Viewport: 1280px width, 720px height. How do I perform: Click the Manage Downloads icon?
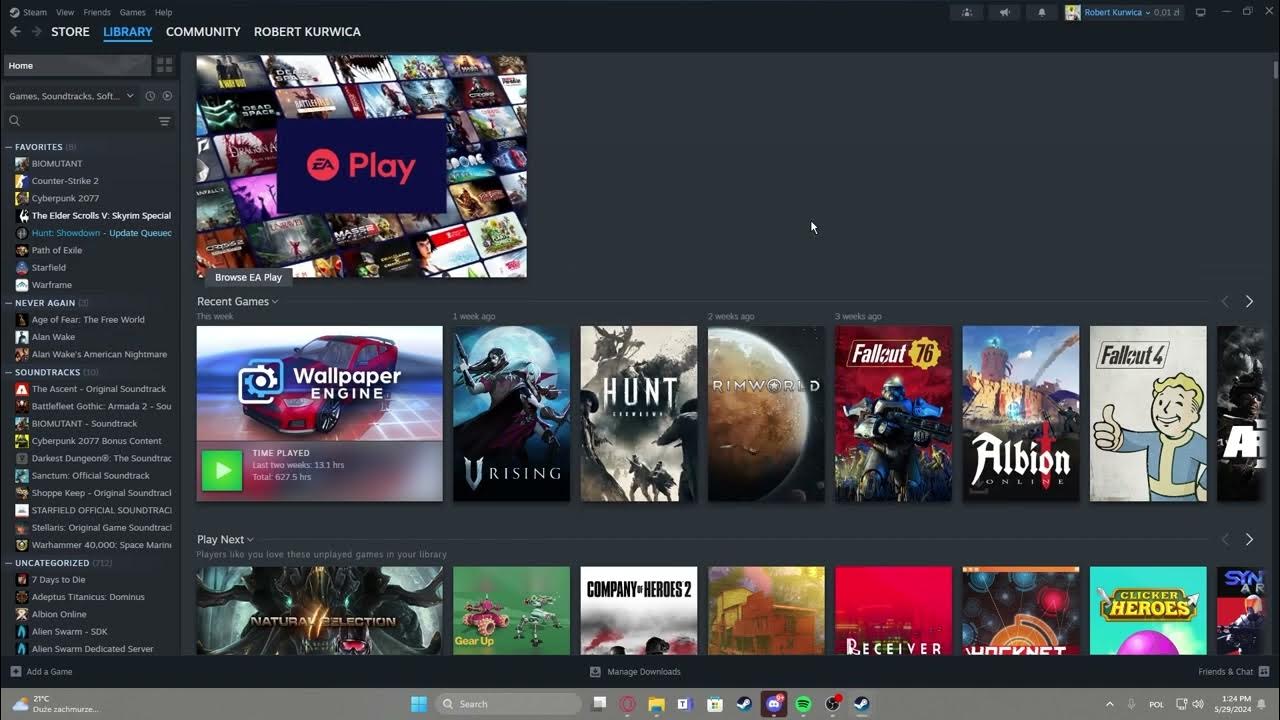[595, 672]
